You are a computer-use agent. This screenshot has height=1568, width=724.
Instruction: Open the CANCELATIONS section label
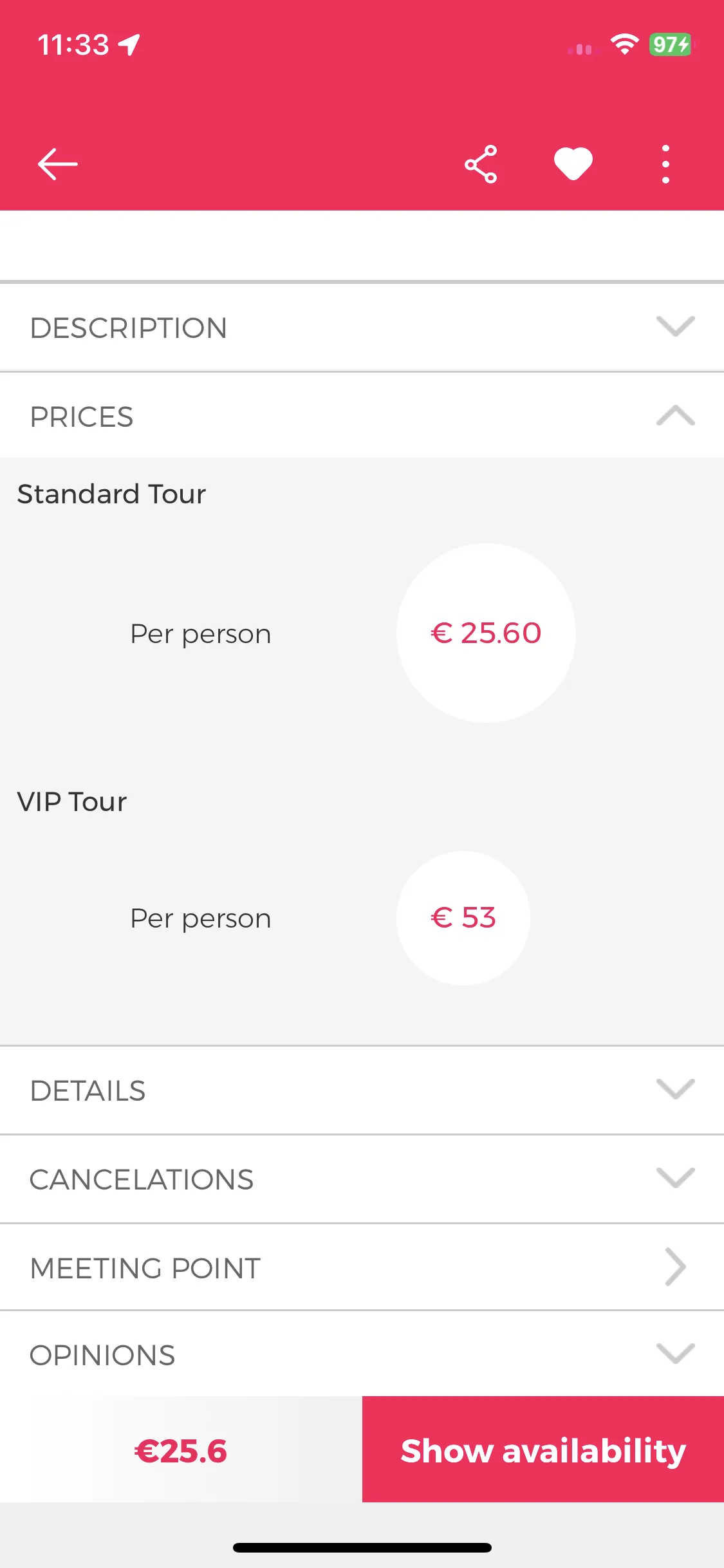(x=142, y=1179)
